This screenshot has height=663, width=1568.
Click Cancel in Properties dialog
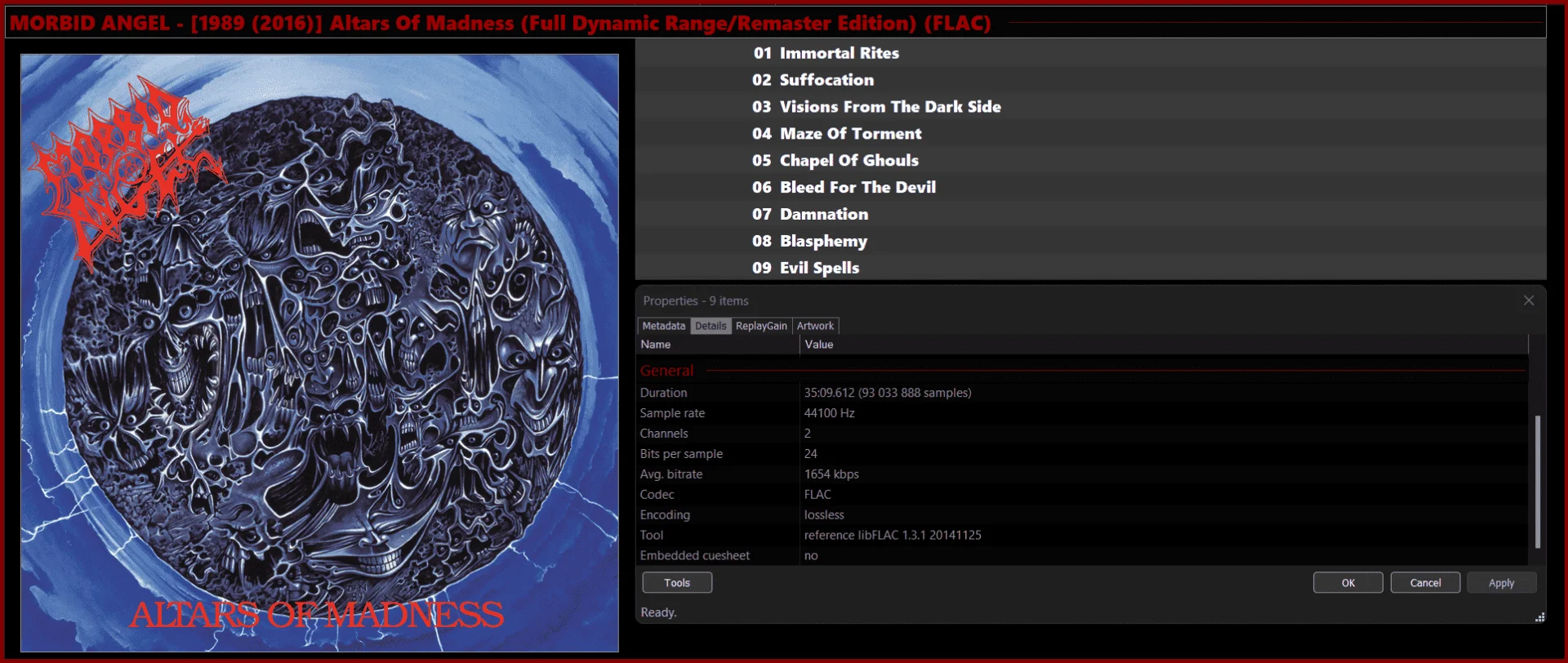pos(1425,582)
